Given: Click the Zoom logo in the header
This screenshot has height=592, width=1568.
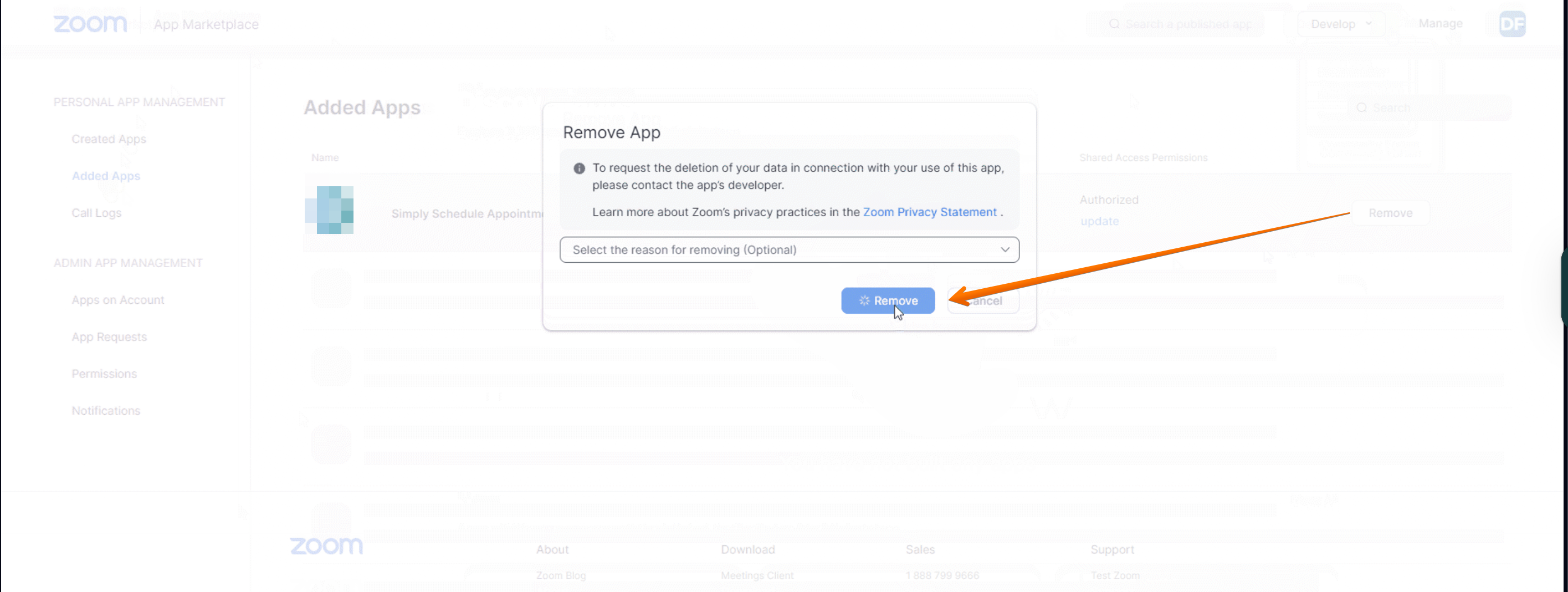Looking at the screenshot, I should pyautogui.click(x=90, y=24).
